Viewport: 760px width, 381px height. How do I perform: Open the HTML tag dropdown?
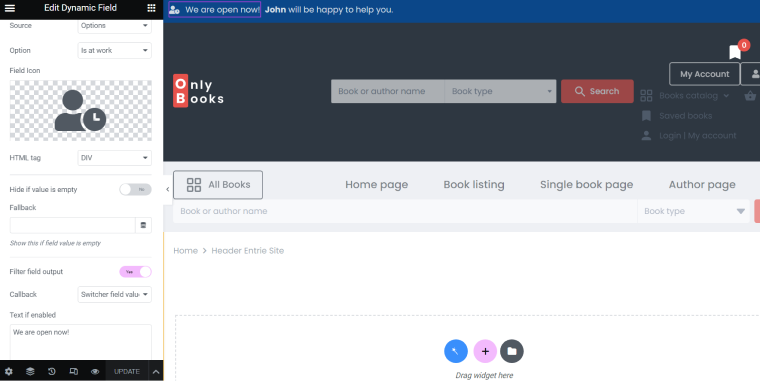tap(114, 158)
